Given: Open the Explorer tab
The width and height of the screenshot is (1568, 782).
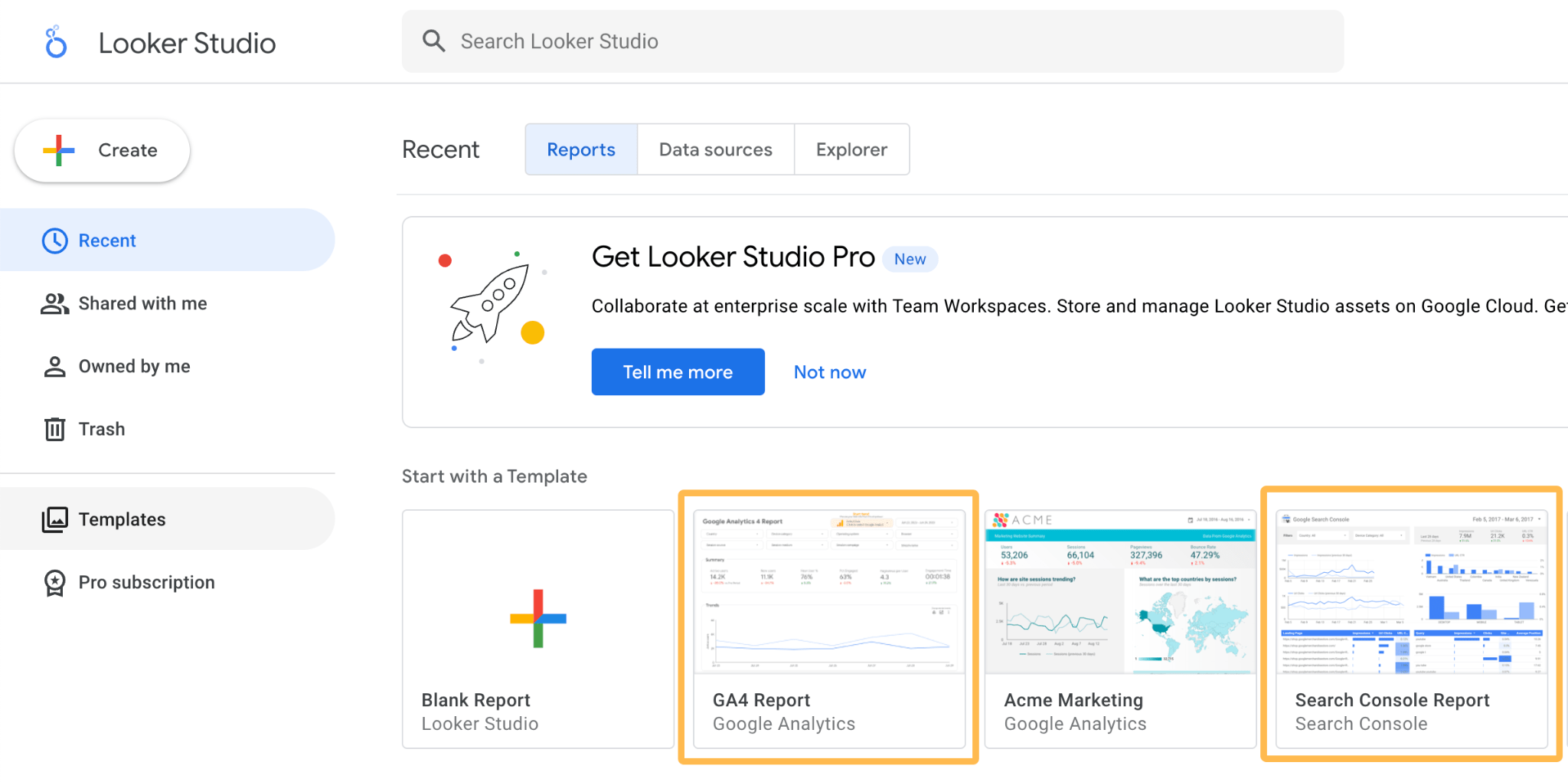Looking at the screenshot, I should 851,149.
